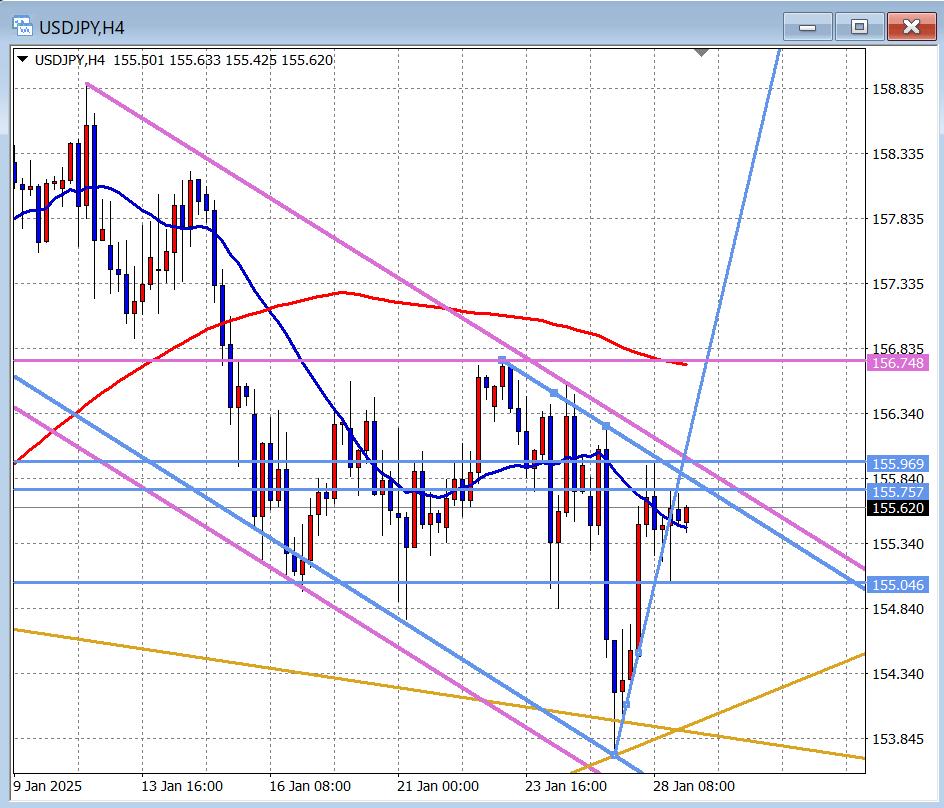Click the blue 155.757 price tag

point(897,492)
